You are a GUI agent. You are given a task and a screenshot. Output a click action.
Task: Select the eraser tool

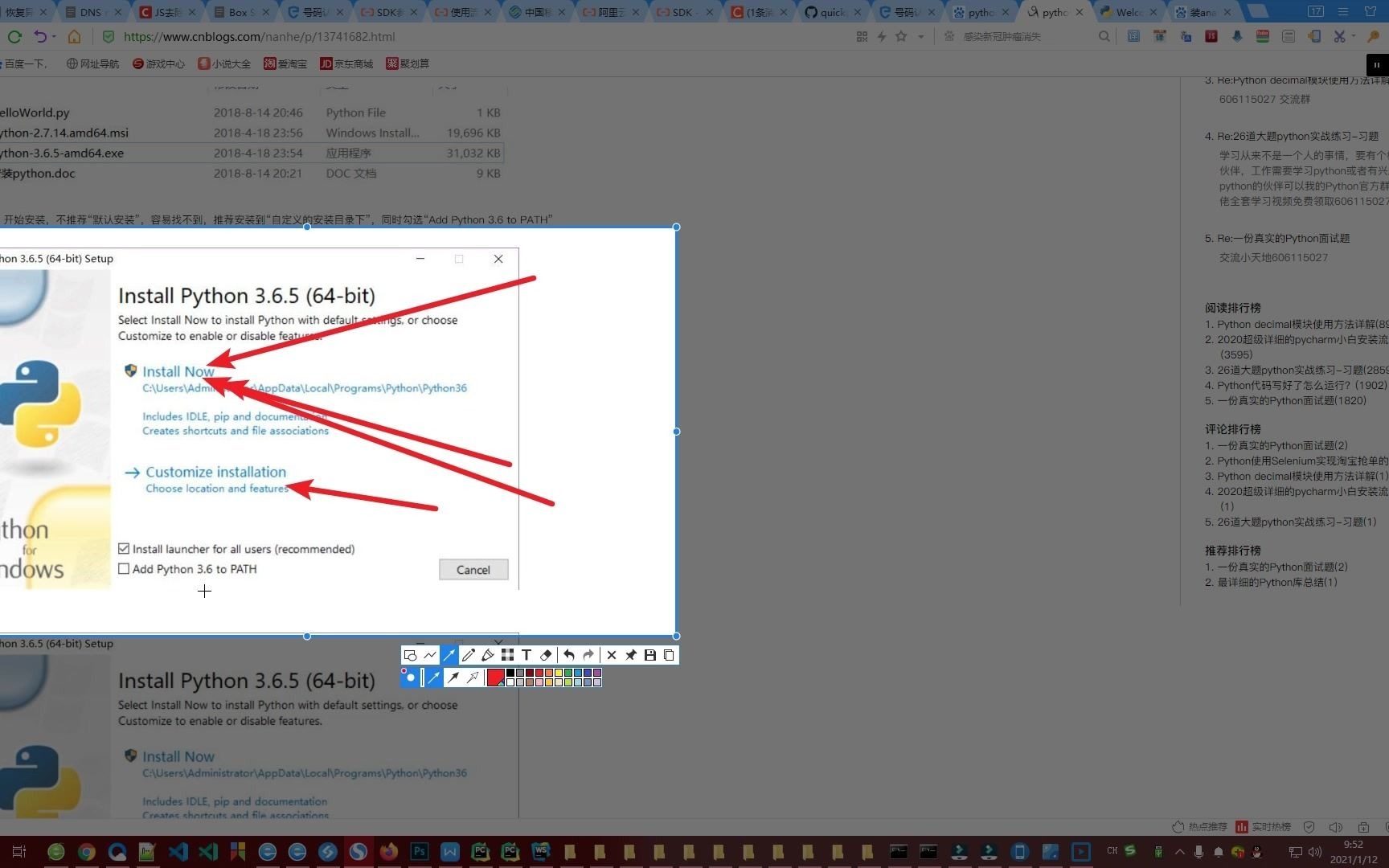click(546, 655)
